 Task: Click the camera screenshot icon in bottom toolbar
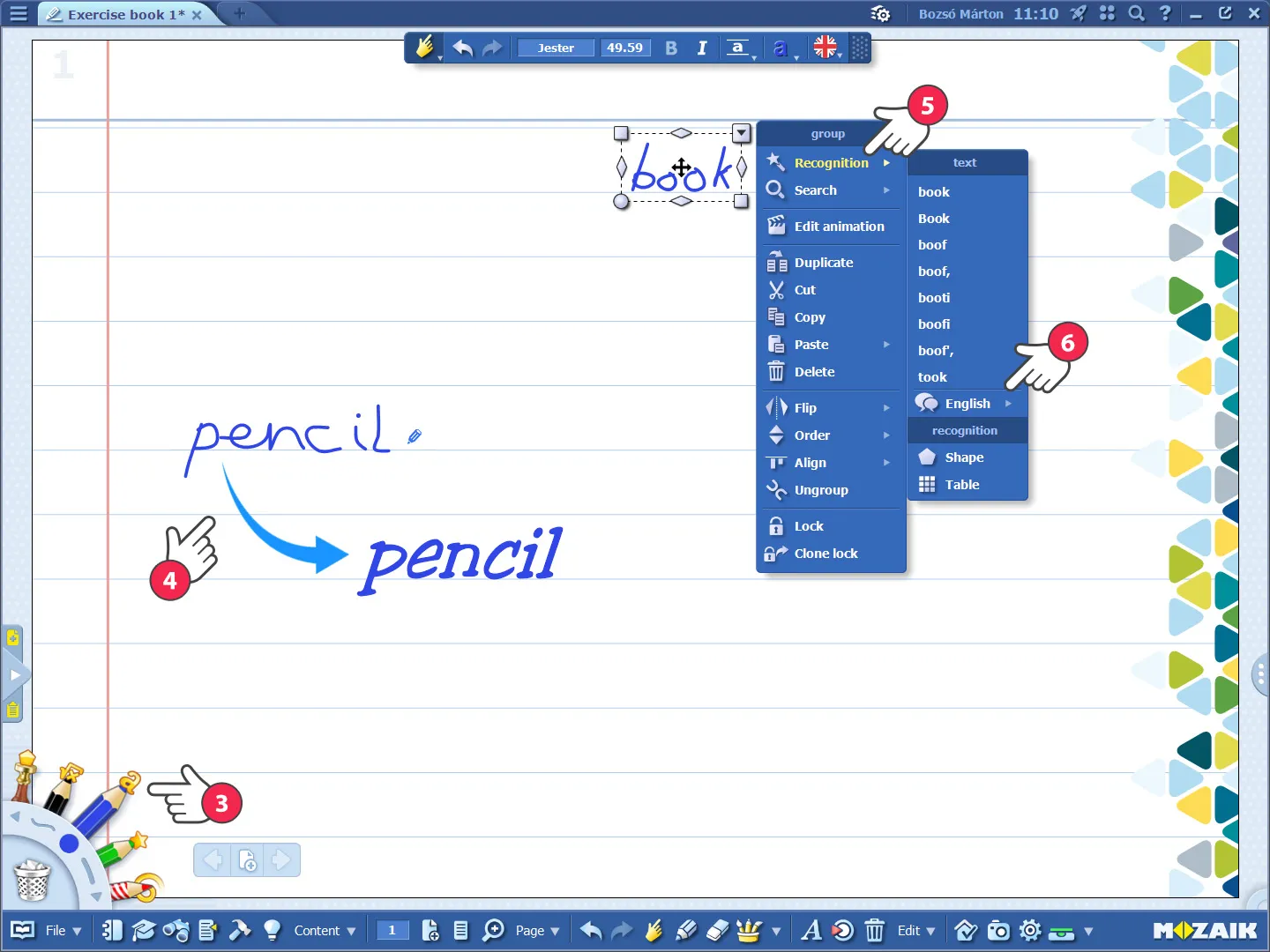pos(998,931)
